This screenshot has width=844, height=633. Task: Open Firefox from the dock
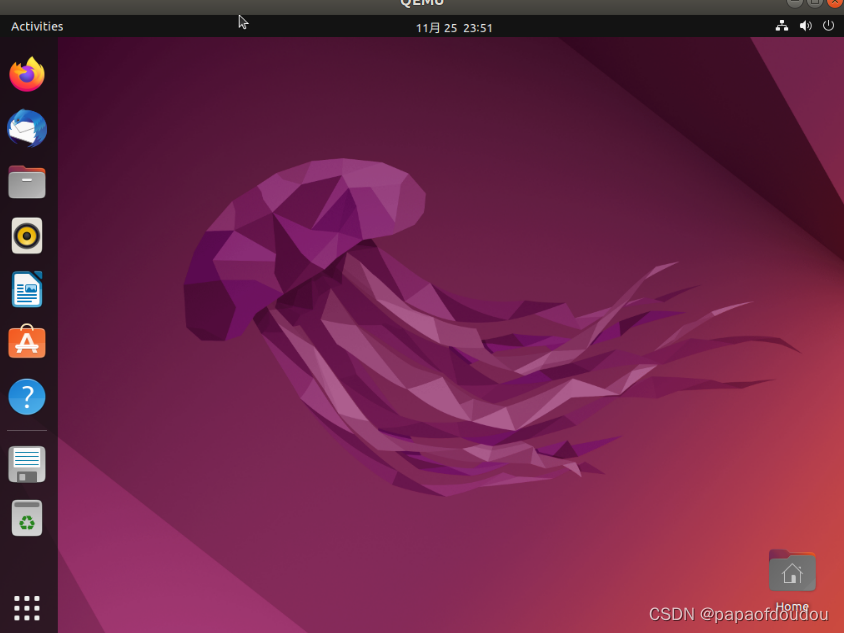point(27,74)
